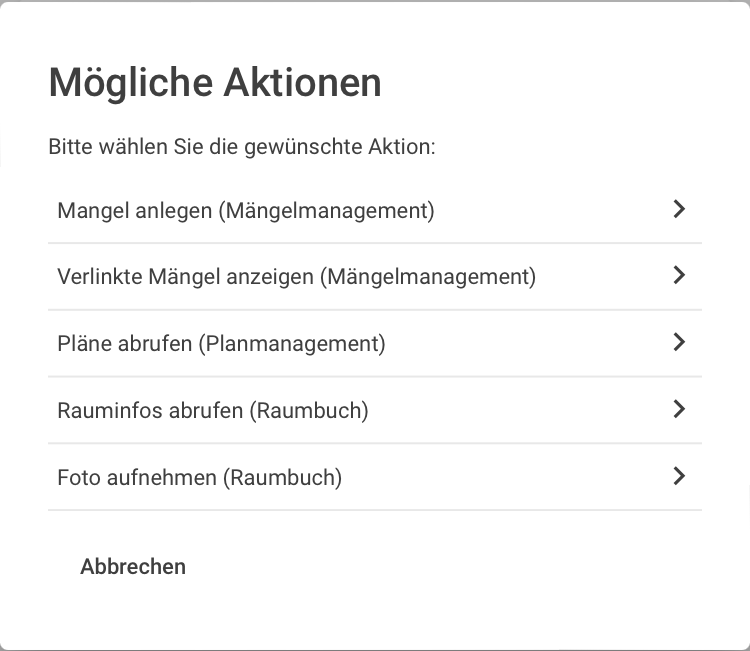Choose Foto aufnehmen (Raumbuch)

coord(375,477)
